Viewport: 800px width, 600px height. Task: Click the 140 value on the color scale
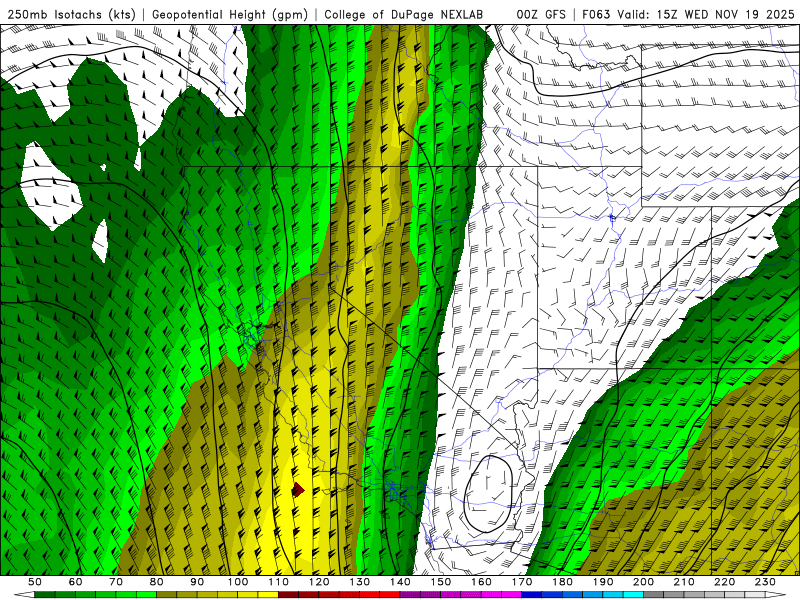pos(400,582)
